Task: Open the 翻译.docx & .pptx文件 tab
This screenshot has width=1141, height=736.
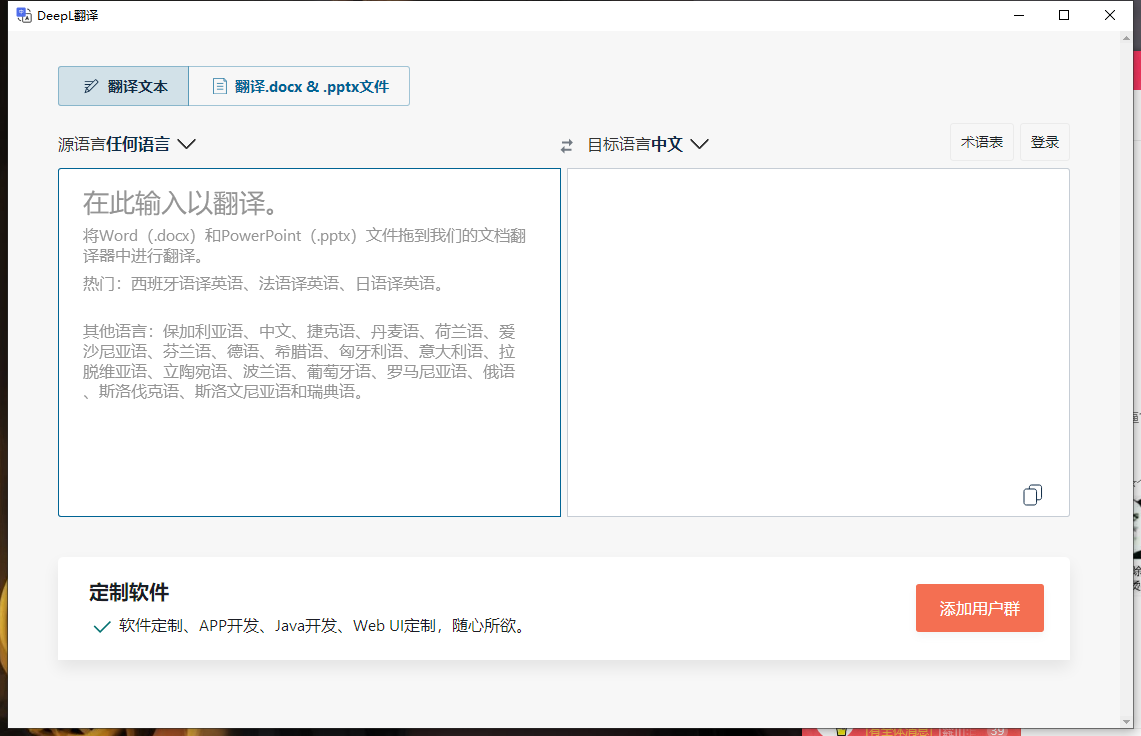Action: click(x=299, y=86)
